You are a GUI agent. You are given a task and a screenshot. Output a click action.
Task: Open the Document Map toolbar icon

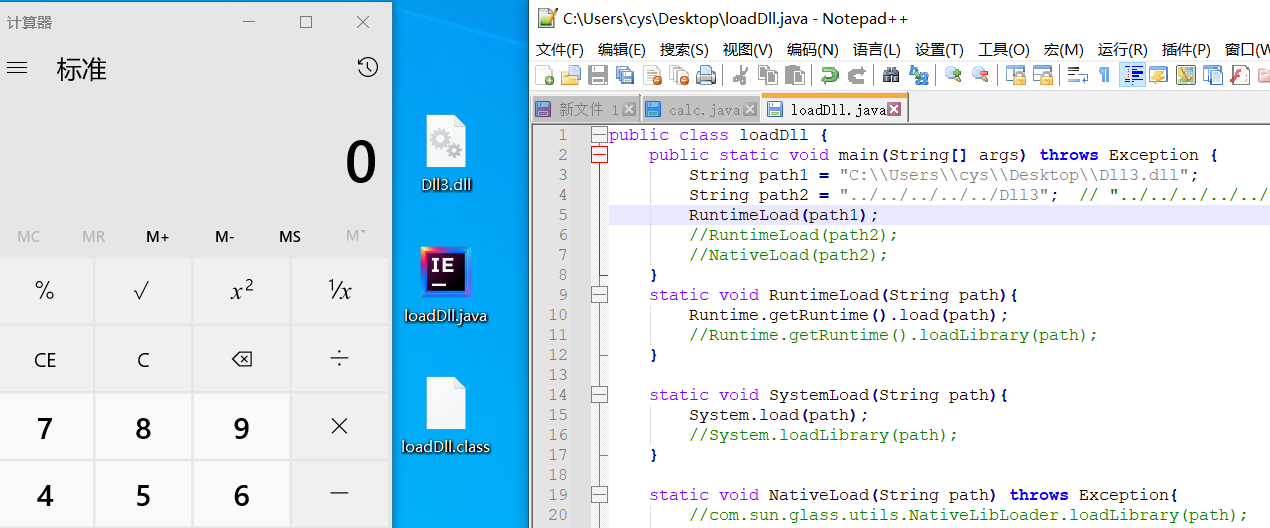point(1186,75)
